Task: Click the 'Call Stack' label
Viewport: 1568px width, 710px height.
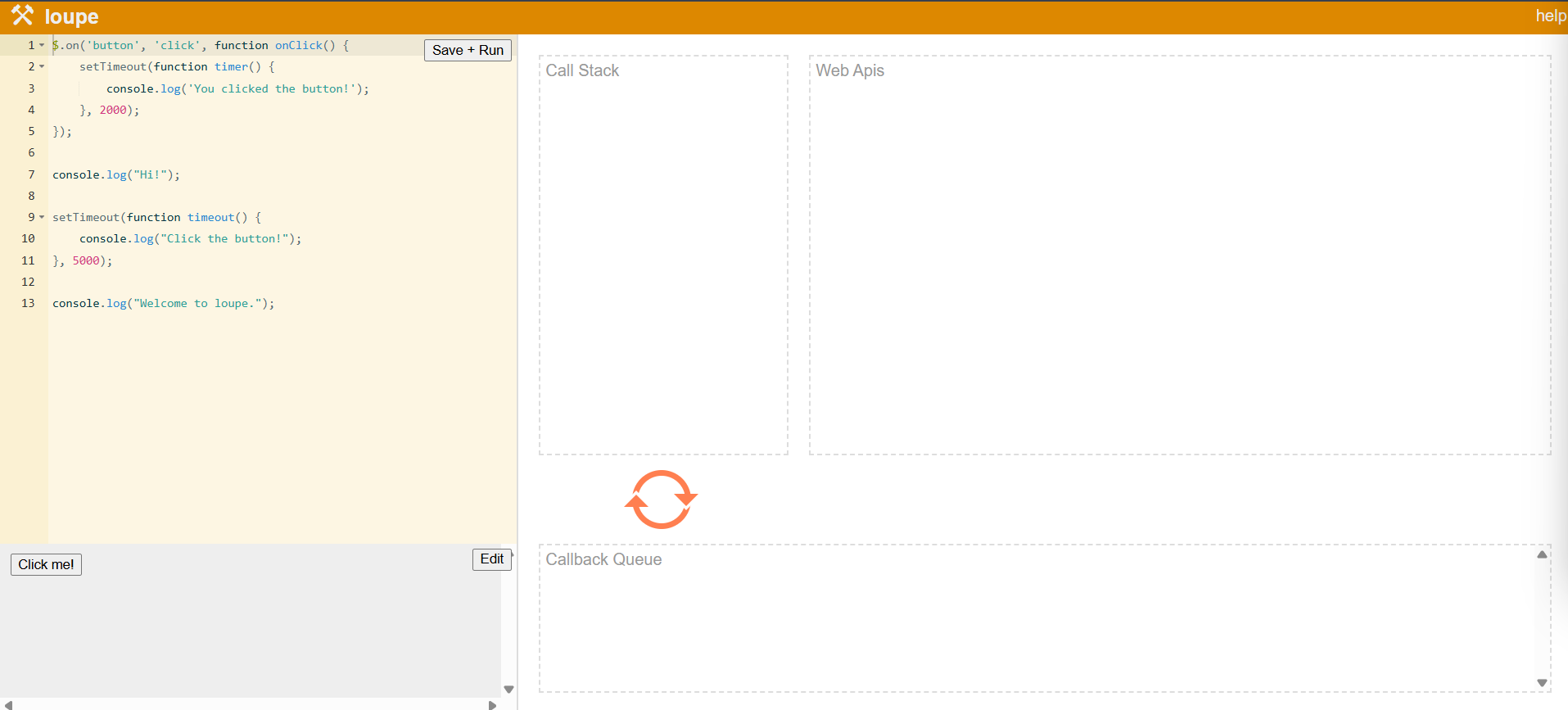Action: (x=582, y=70)
